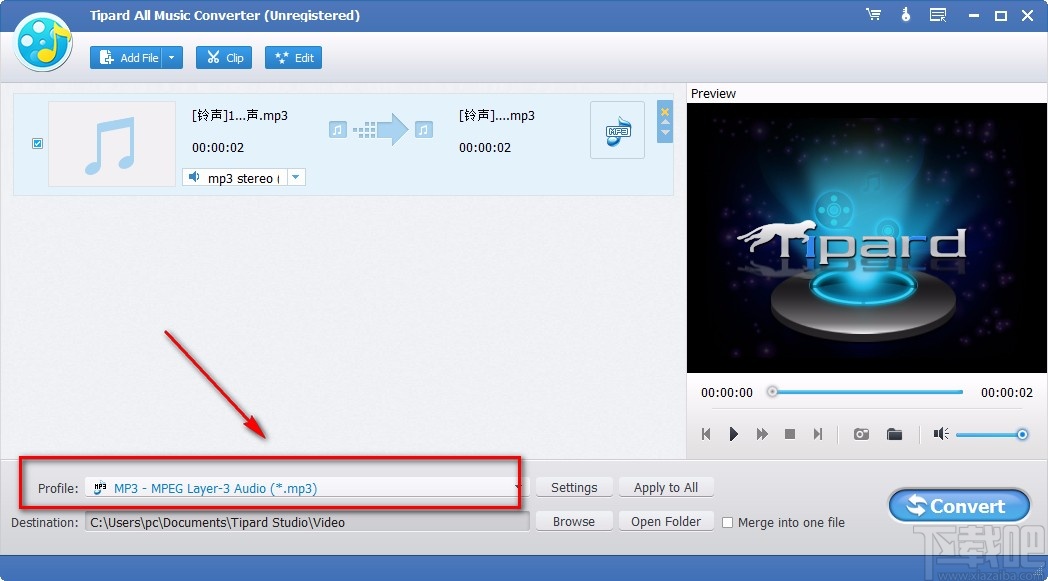Click the Convert button
Screen dimensions: 1048x581
(959, 506)
